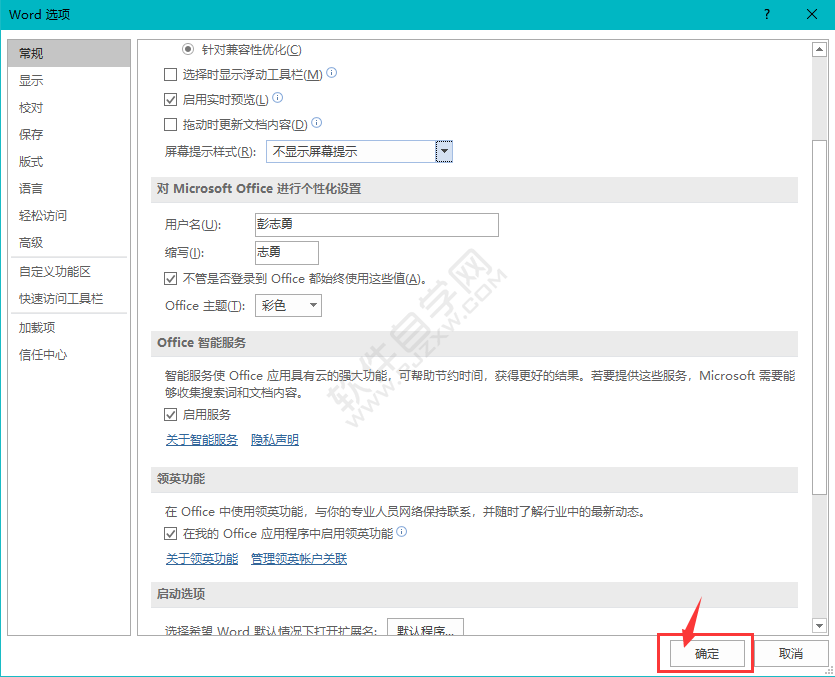
Task: Click the info icon beside 启用实时预览
Action: 279,99
